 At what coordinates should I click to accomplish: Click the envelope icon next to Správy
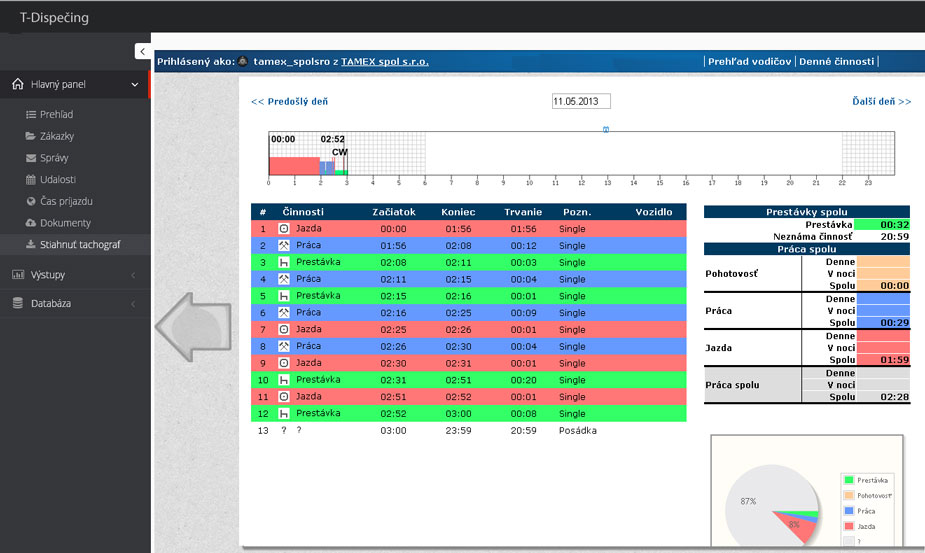(31, 158)
